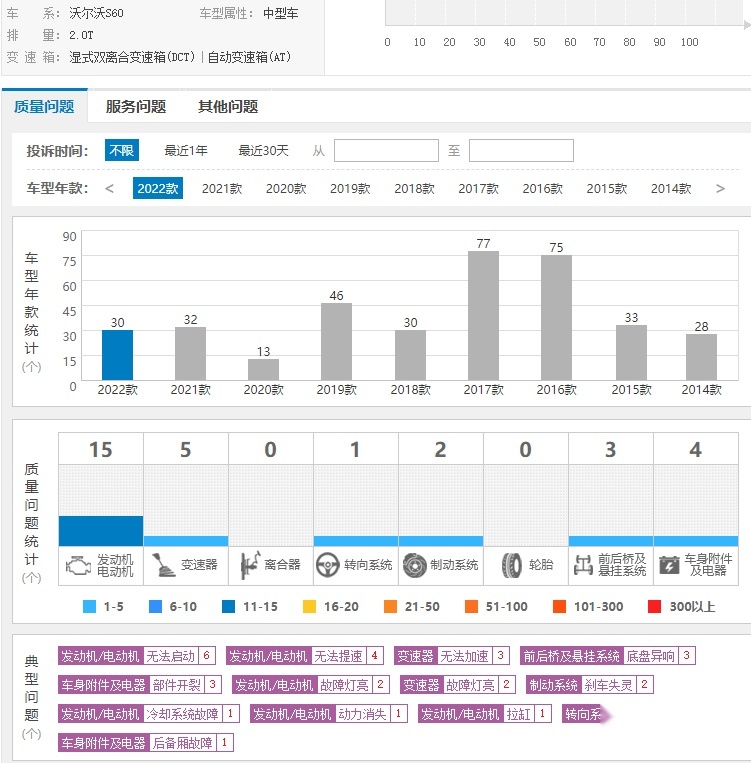Click the 11-15 legend color swatch

click(228, 607)
